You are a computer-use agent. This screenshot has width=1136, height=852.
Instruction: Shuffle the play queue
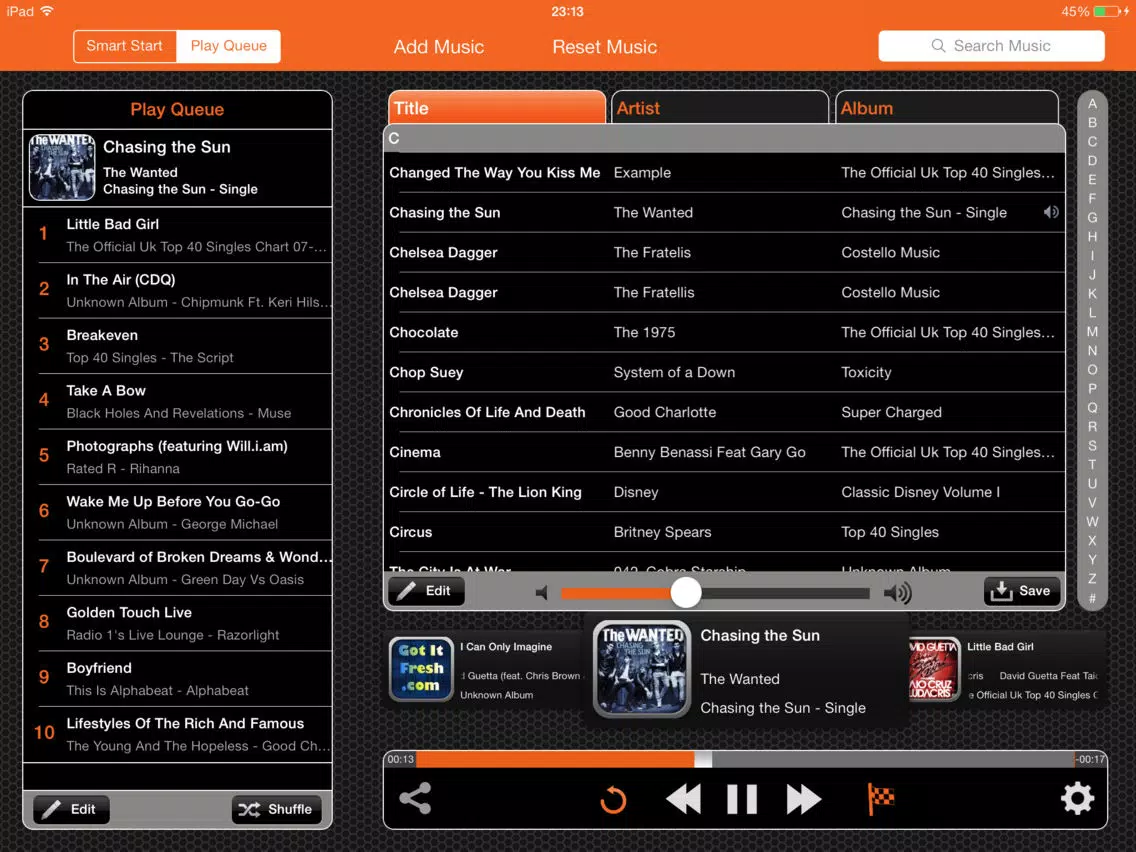click(277, 809)
